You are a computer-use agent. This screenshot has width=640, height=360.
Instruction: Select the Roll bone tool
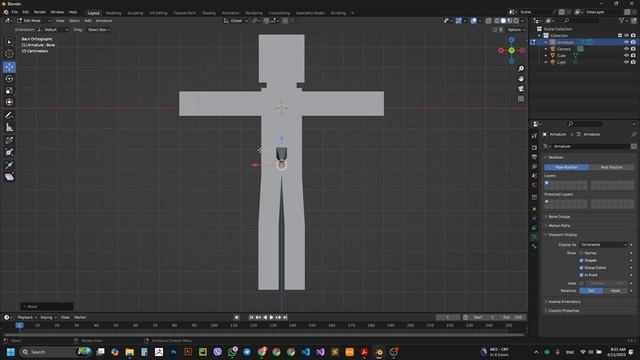point(9,140)
